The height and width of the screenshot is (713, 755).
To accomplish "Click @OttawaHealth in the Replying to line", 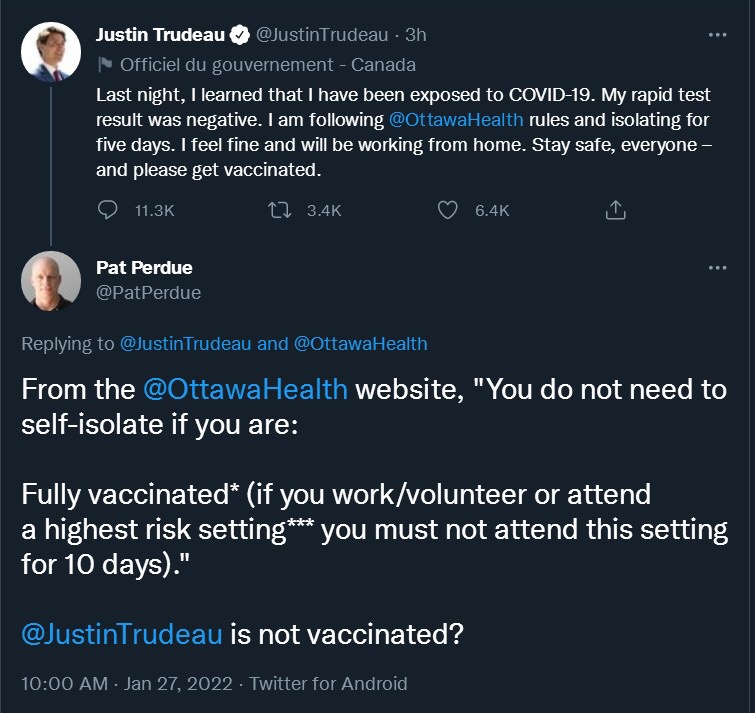I will click(360, 344).
